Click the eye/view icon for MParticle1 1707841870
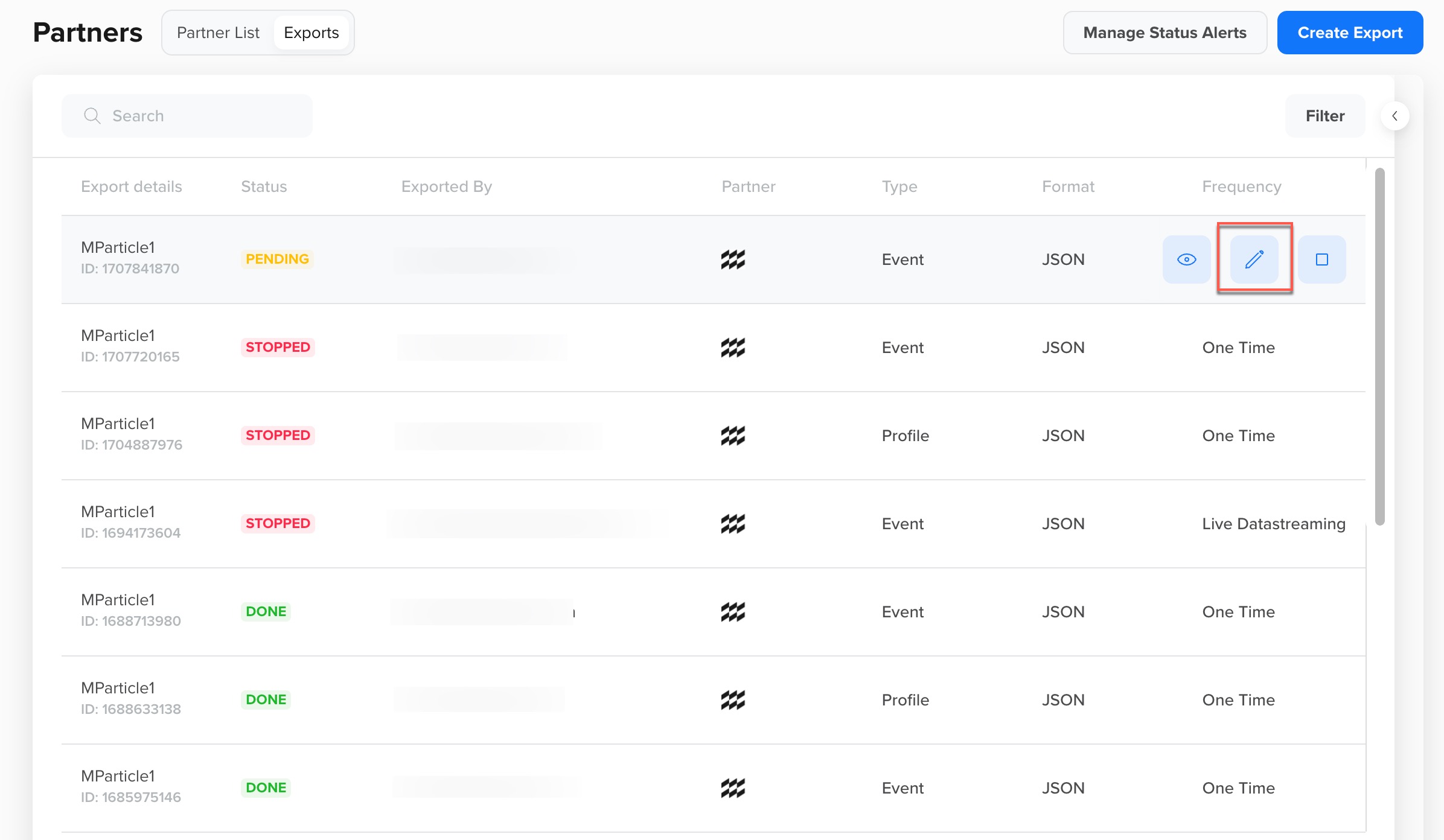 pos(1186,258)
